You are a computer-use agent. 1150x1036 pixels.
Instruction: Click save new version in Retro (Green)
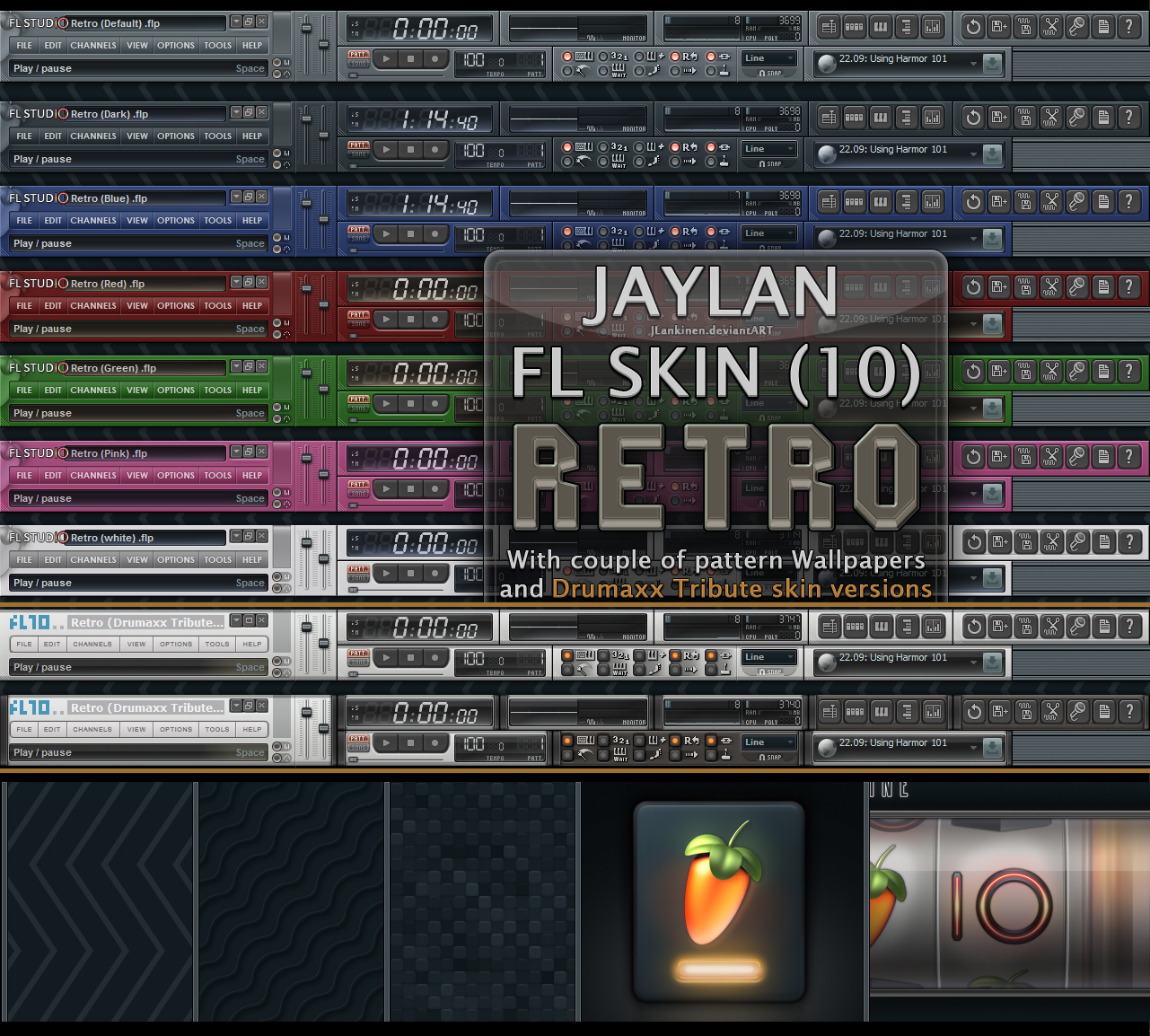(x=999, y=372)
